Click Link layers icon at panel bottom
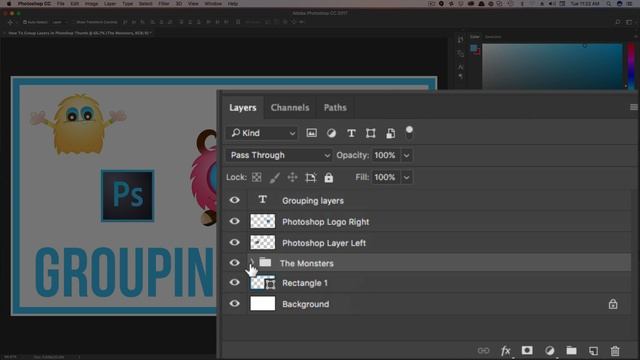 [483, 351]
